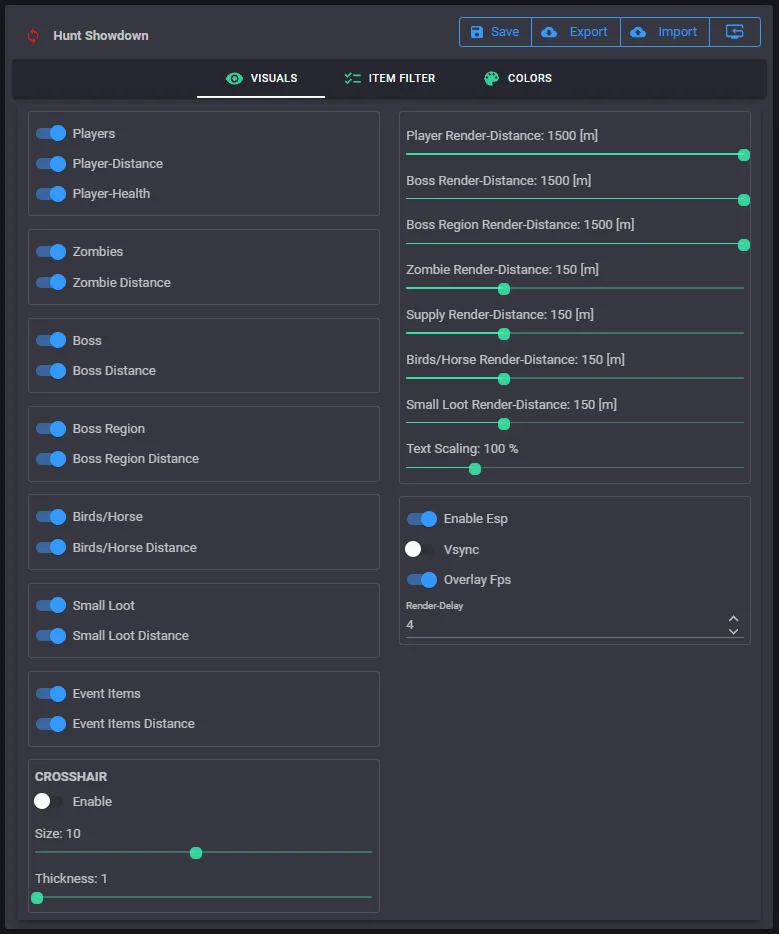Screen dimensions: 779x934
Task: Click the monitor screen icon button
Action: tap(735, 32)
